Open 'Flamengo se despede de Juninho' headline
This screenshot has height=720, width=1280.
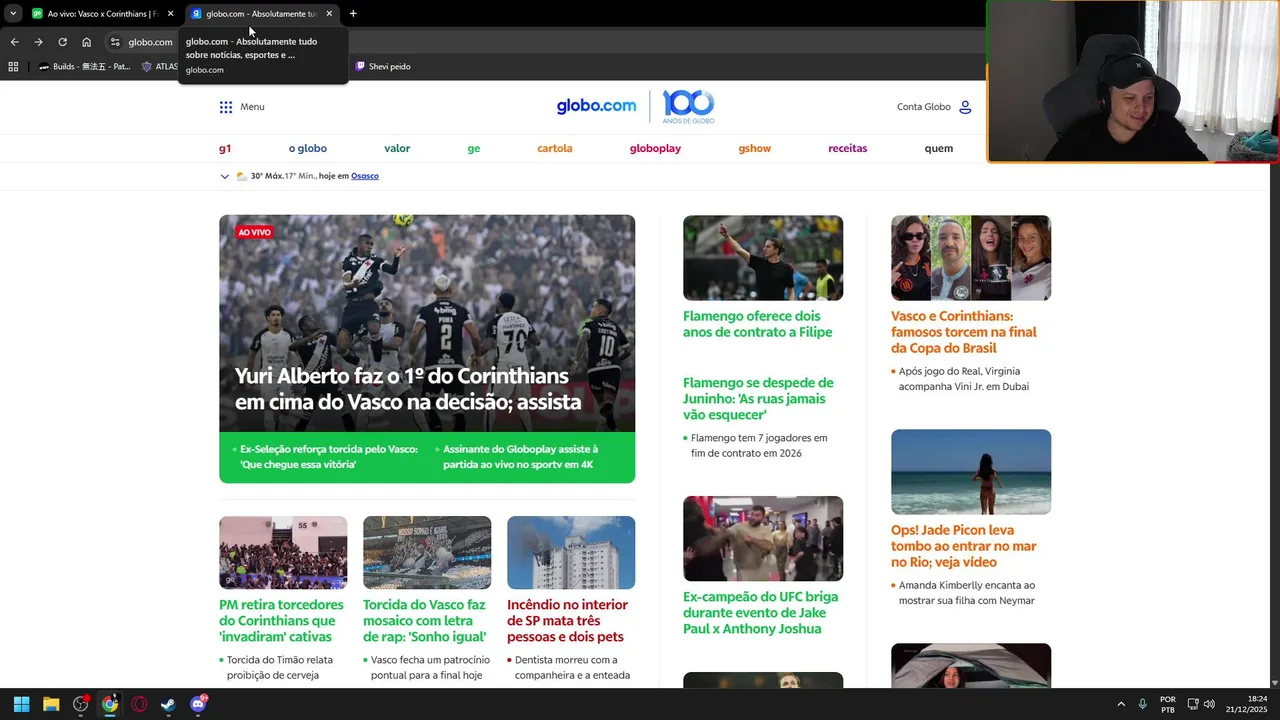(758, 398)
